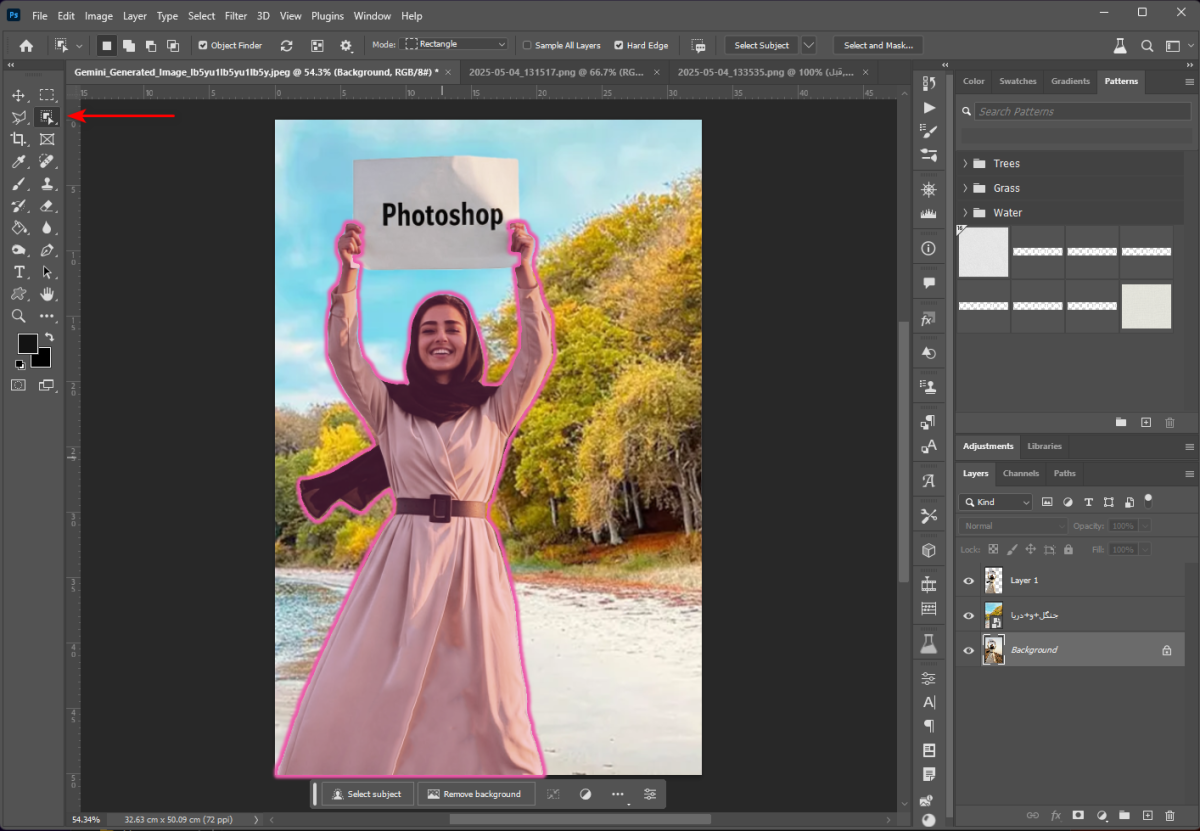Open the layer filter Kind dropdown

pos(995,502)
